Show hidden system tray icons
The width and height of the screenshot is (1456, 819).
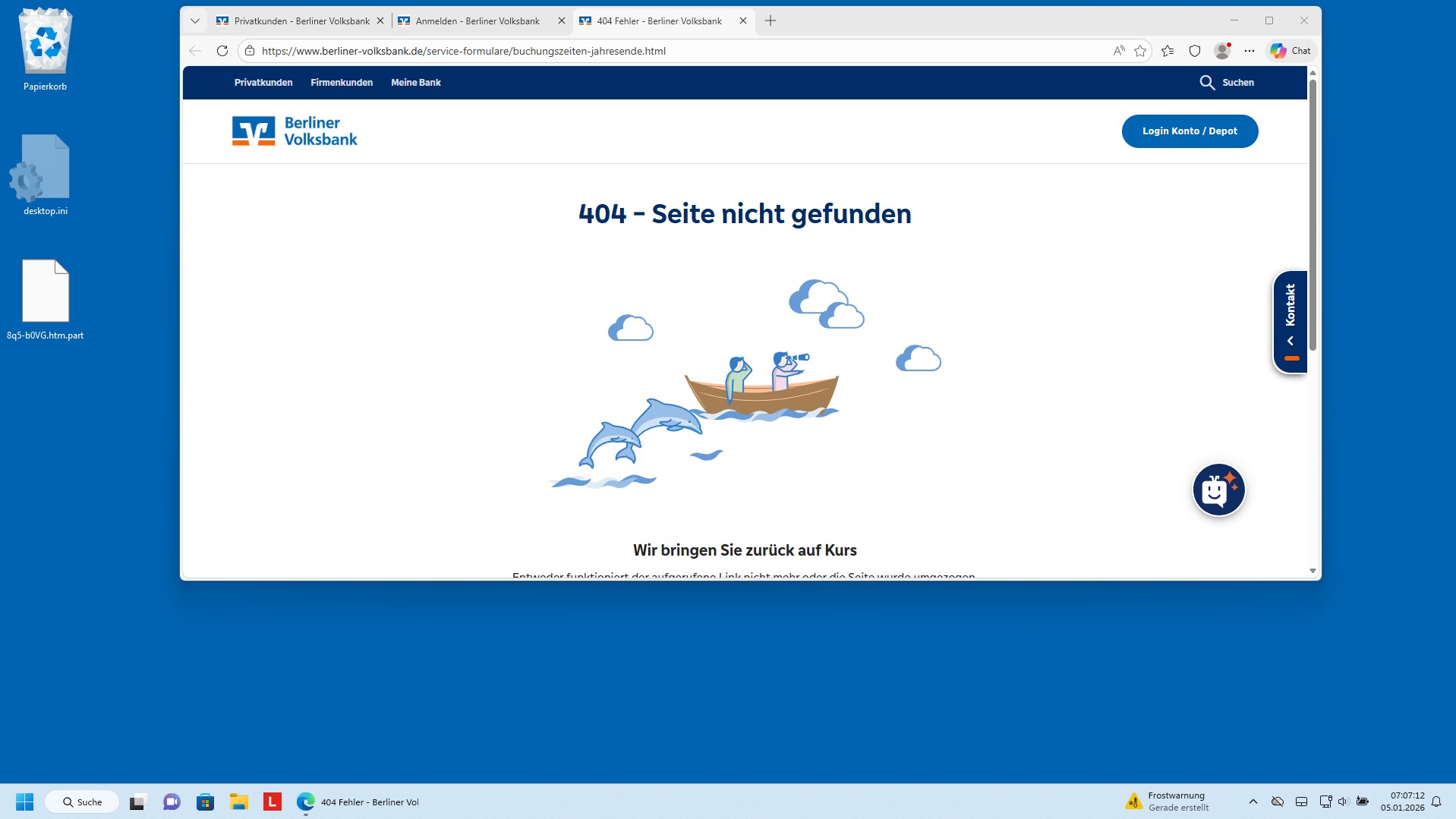coord(1253,802)
